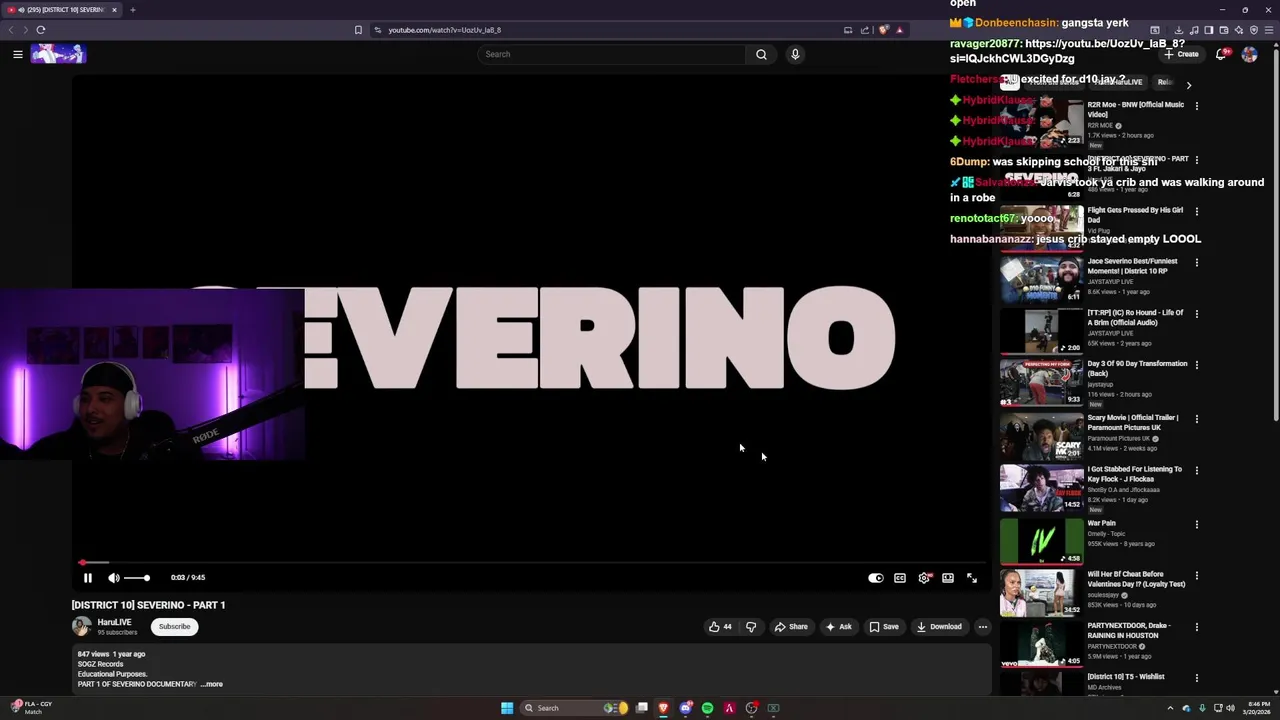Open options for I Got Stabbed video
This screenshot has width=1280, height=720.
click(1196, 470)
